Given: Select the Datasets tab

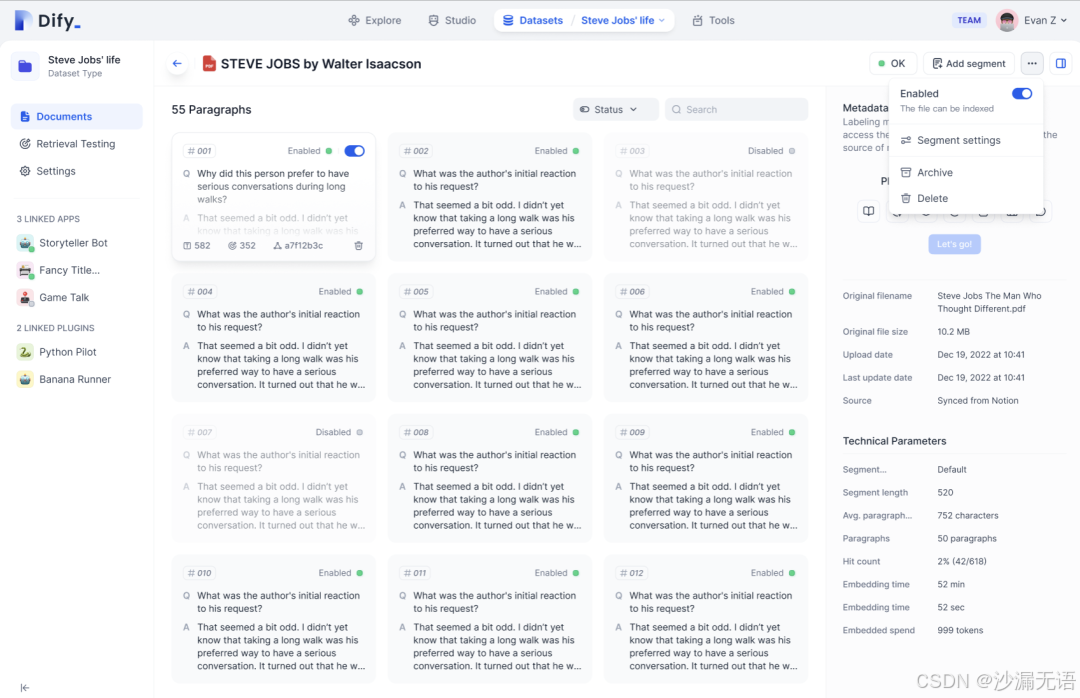Looking at the screenshot, I should 532,21.
